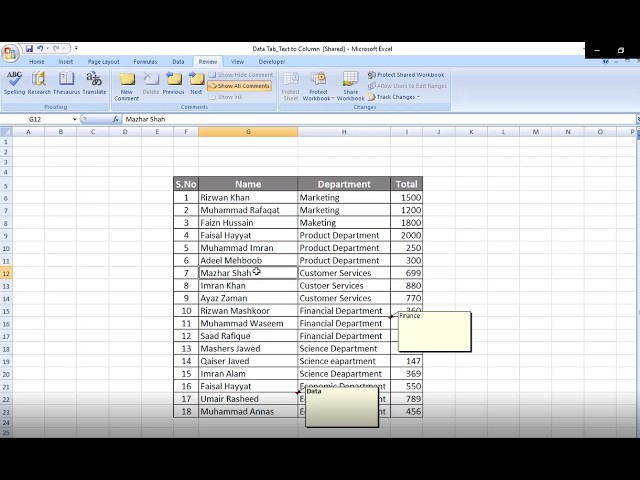
Task: Select cell containing Adeel Mehboob
Action: (248, 260)
